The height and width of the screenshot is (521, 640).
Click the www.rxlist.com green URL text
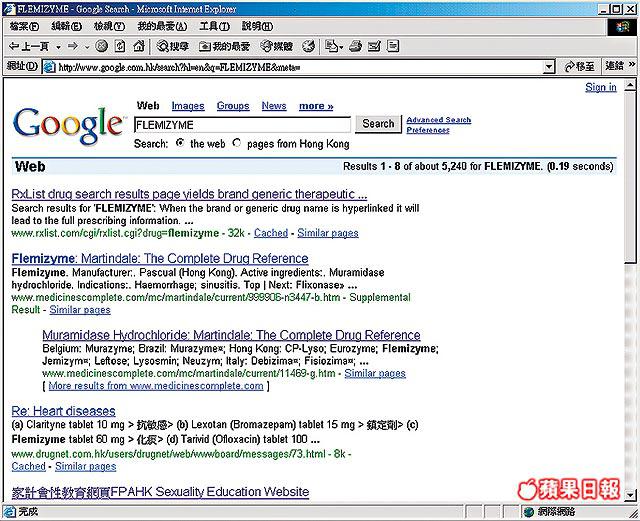pyautogui.click(x=115, y=233)
